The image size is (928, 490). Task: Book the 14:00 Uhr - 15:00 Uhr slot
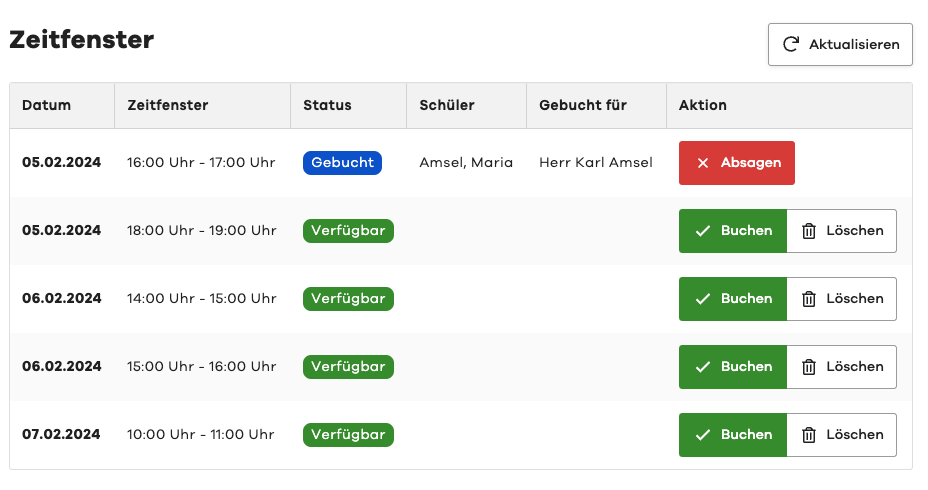733,299
